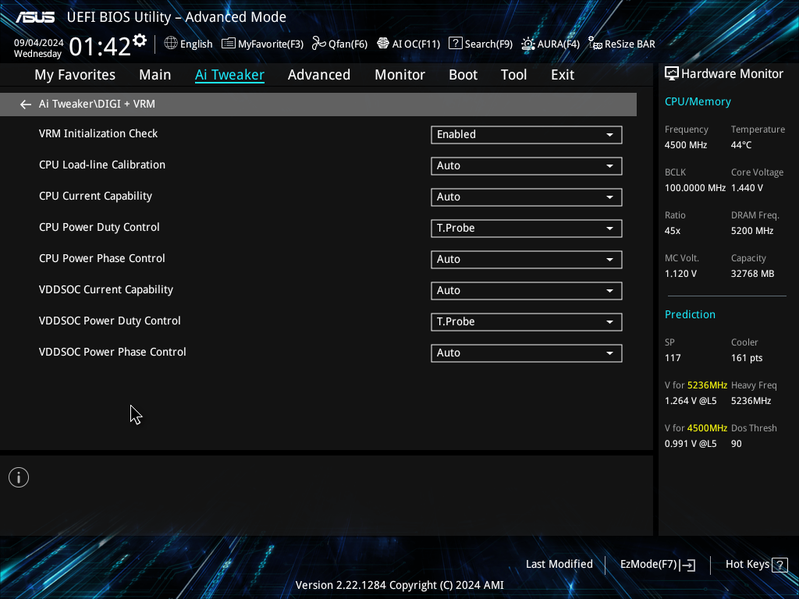The width and height of the screenshot is (799, 599).
Task: Toggle ReSize BAR option
Action: coord(622,44)
